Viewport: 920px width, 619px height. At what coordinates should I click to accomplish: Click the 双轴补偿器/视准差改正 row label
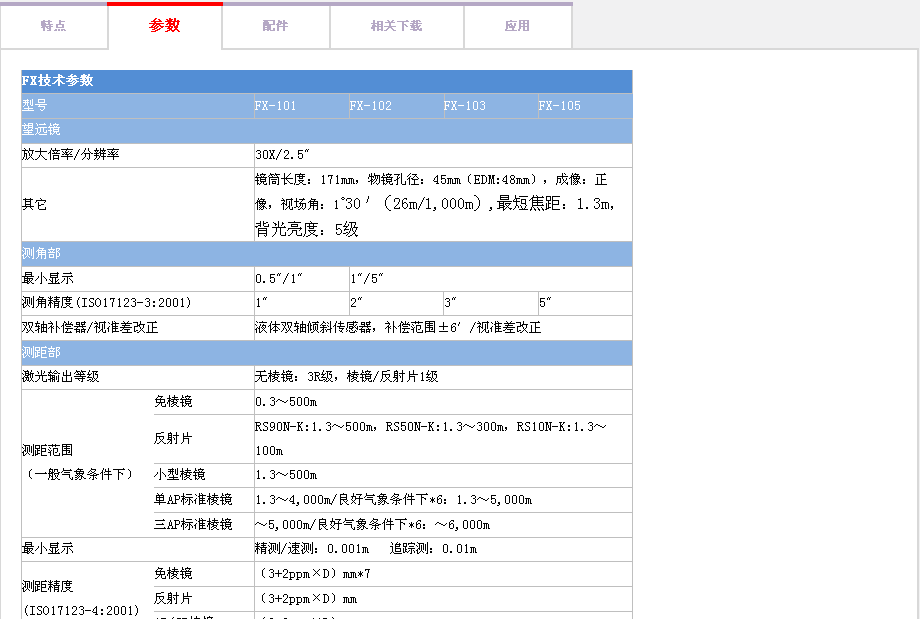[x=90, y=327]
